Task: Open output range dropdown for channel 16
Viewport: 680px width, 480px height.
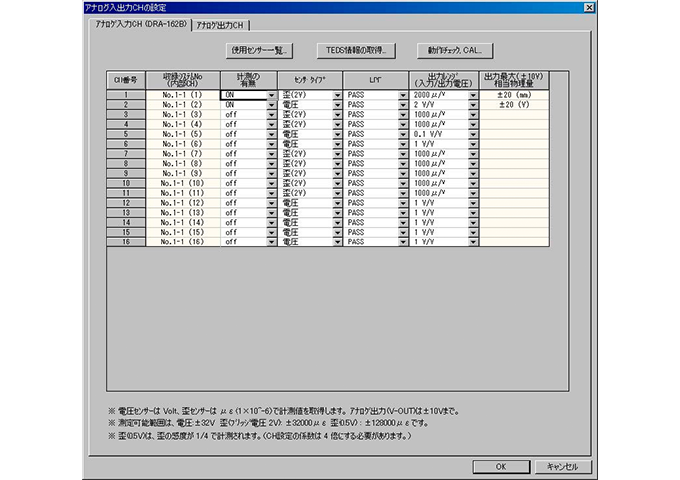Action: click(x=473, y=242)
